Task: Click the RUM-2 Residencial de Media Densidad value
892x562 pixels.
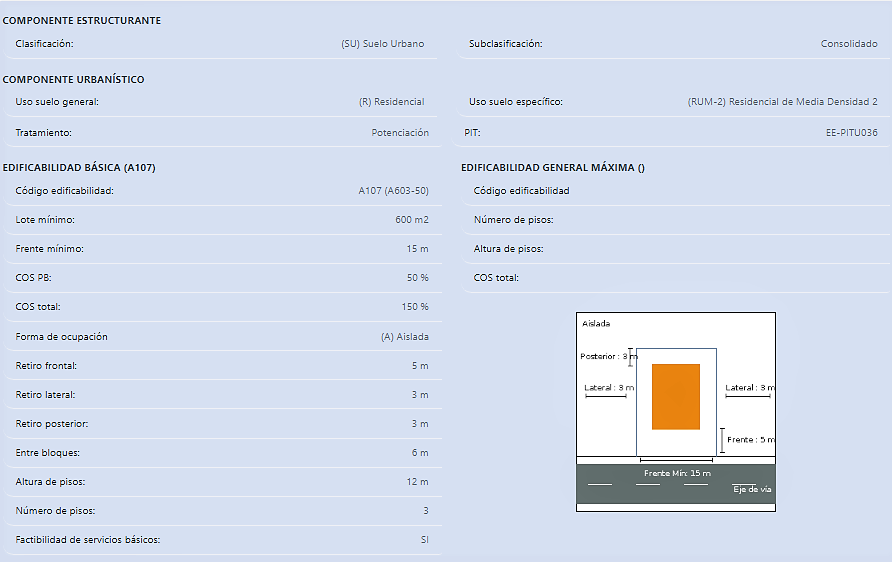Action: pos(782,102)
